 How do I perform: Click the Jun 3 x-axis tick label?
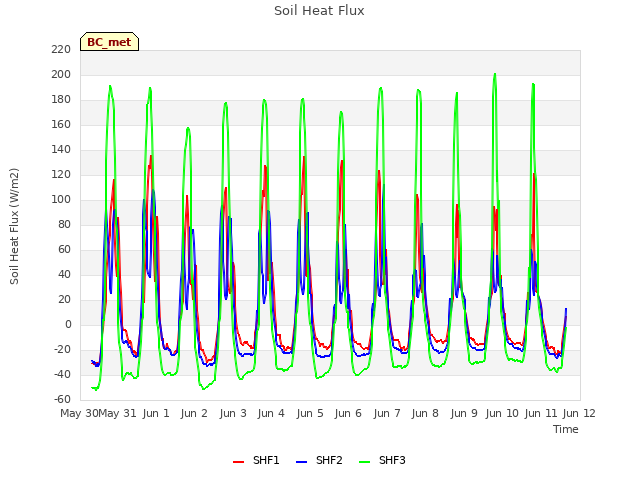click(x=233, y=413)
